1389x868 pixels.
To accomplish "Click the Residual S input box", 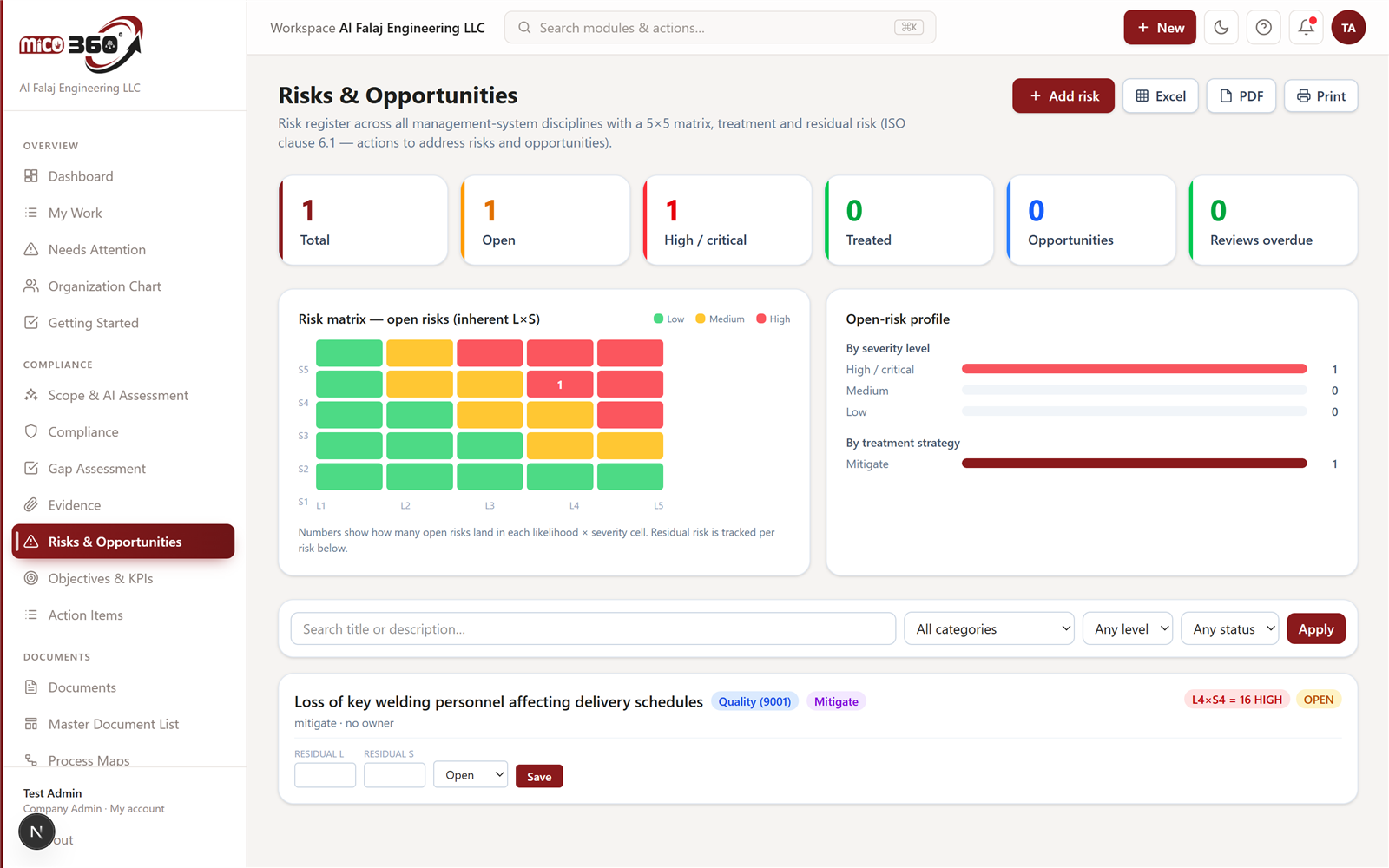I will (x=394, y=775).
